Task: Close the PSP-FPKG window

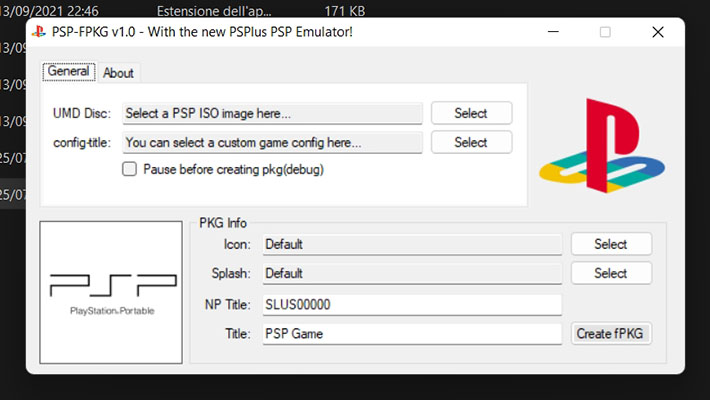Action: pyautogui.click(x=658, y=32)
